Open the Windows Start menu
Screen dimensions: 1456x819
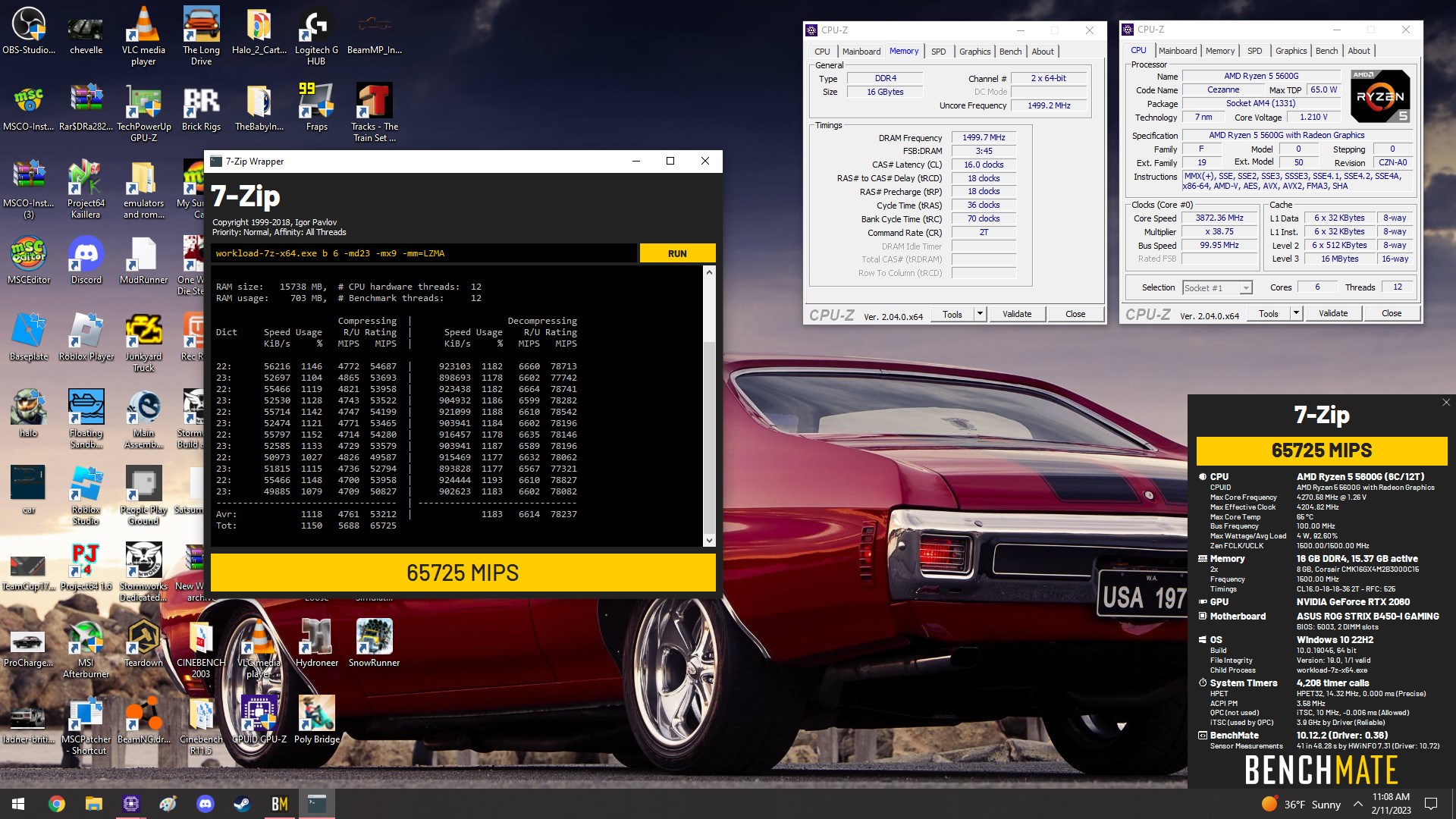(18, 804)
